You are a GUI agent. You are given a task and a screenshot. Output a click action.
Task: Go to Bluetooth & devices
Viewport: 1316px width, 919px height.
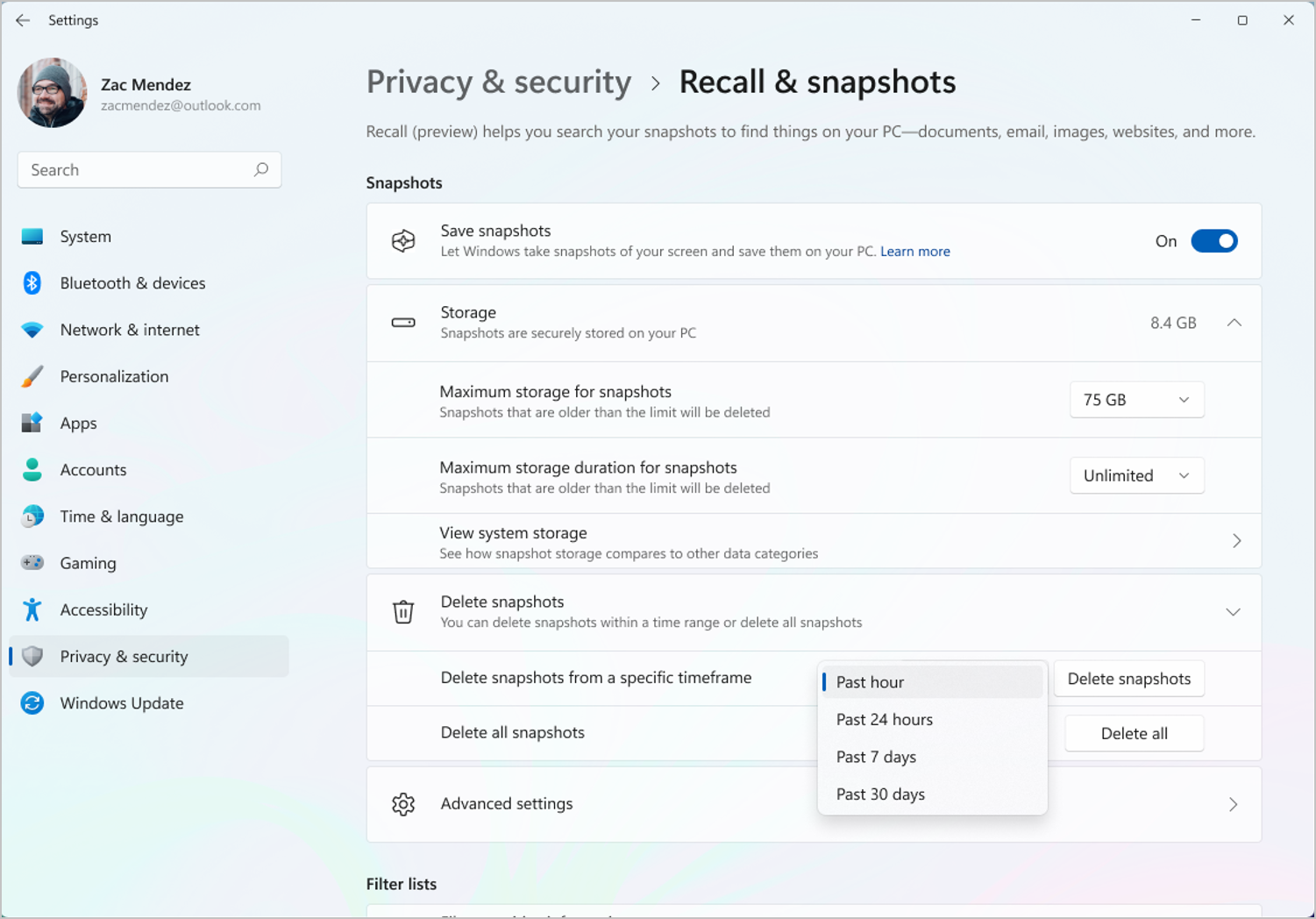click(132, 282)
